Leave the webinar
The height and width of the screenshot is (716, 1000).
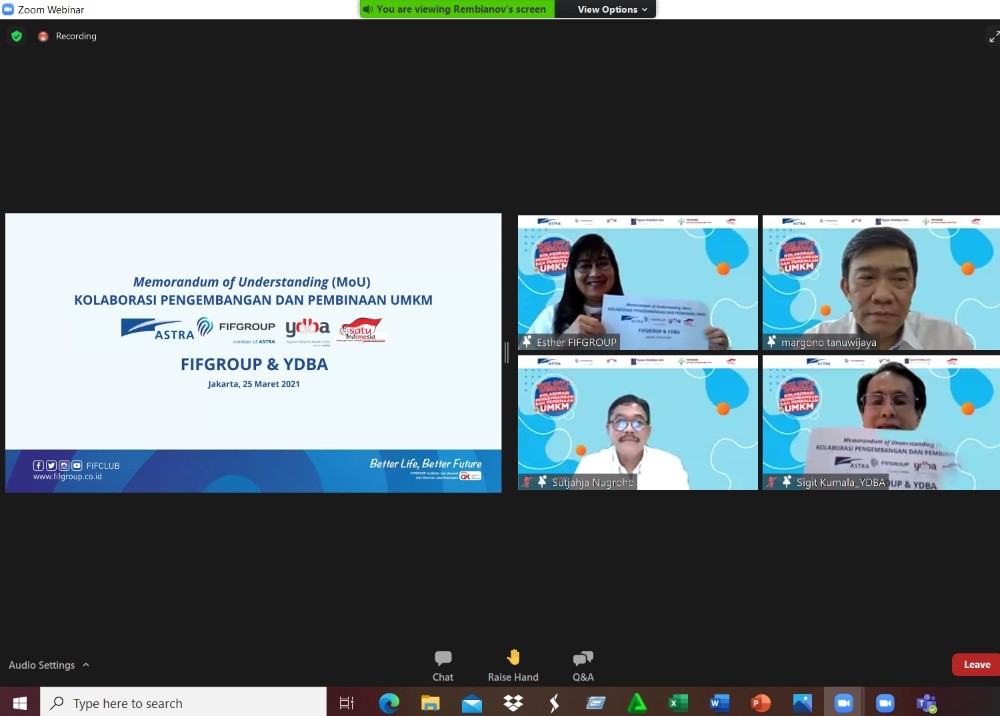[x=976, y=665]
